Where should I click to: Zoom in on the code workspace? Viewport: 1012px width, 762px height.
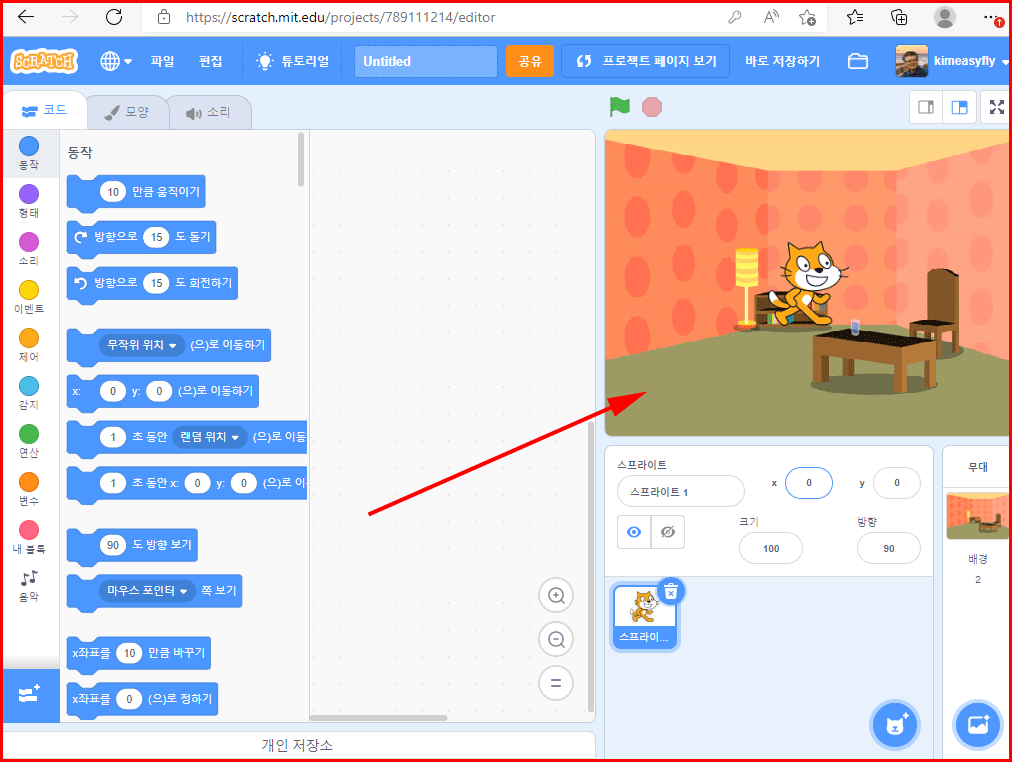[556, 595]
